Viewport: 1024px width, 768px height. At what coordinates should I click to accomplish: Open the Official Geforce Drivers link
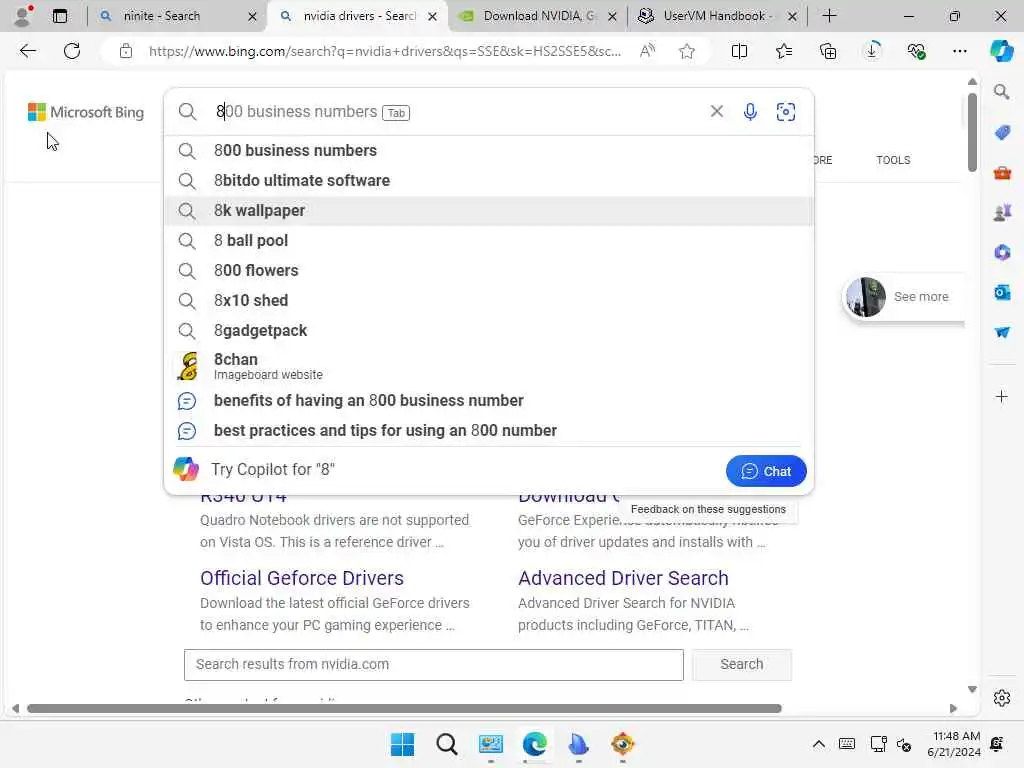point(302,578)
